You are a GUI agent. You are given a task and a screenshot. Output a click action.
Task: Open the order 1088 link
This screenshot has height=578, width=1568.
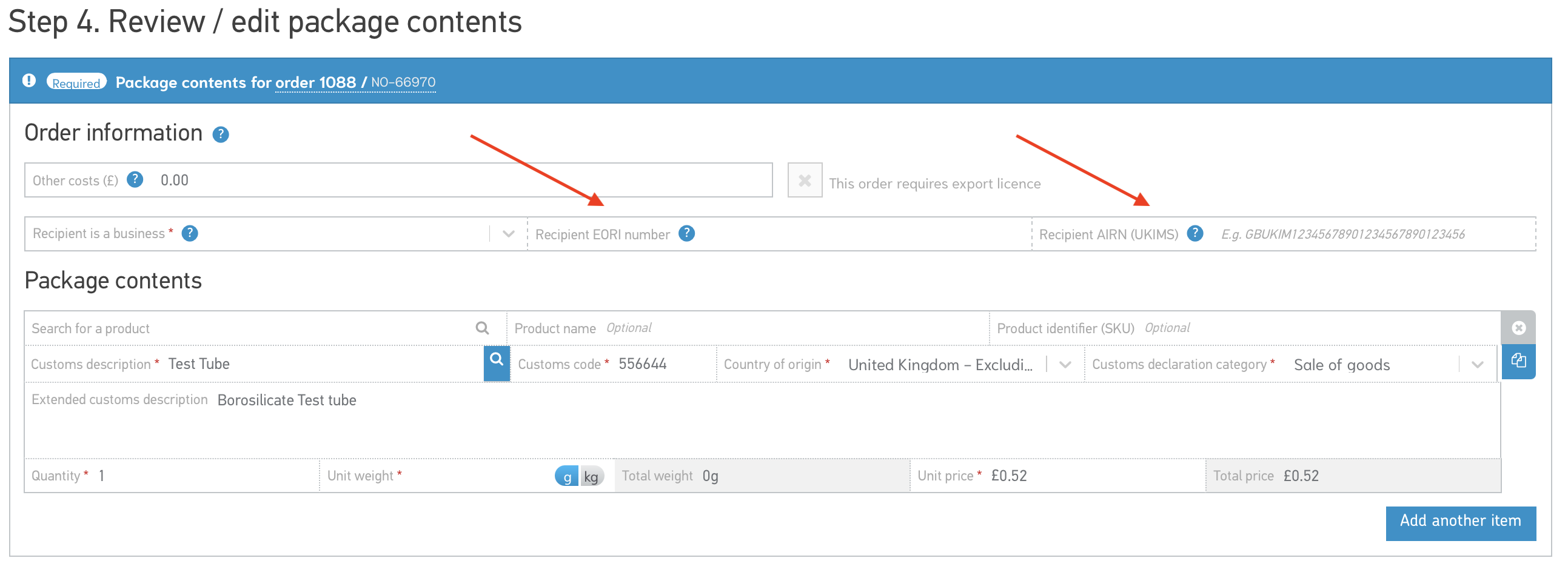click(315, 83)
